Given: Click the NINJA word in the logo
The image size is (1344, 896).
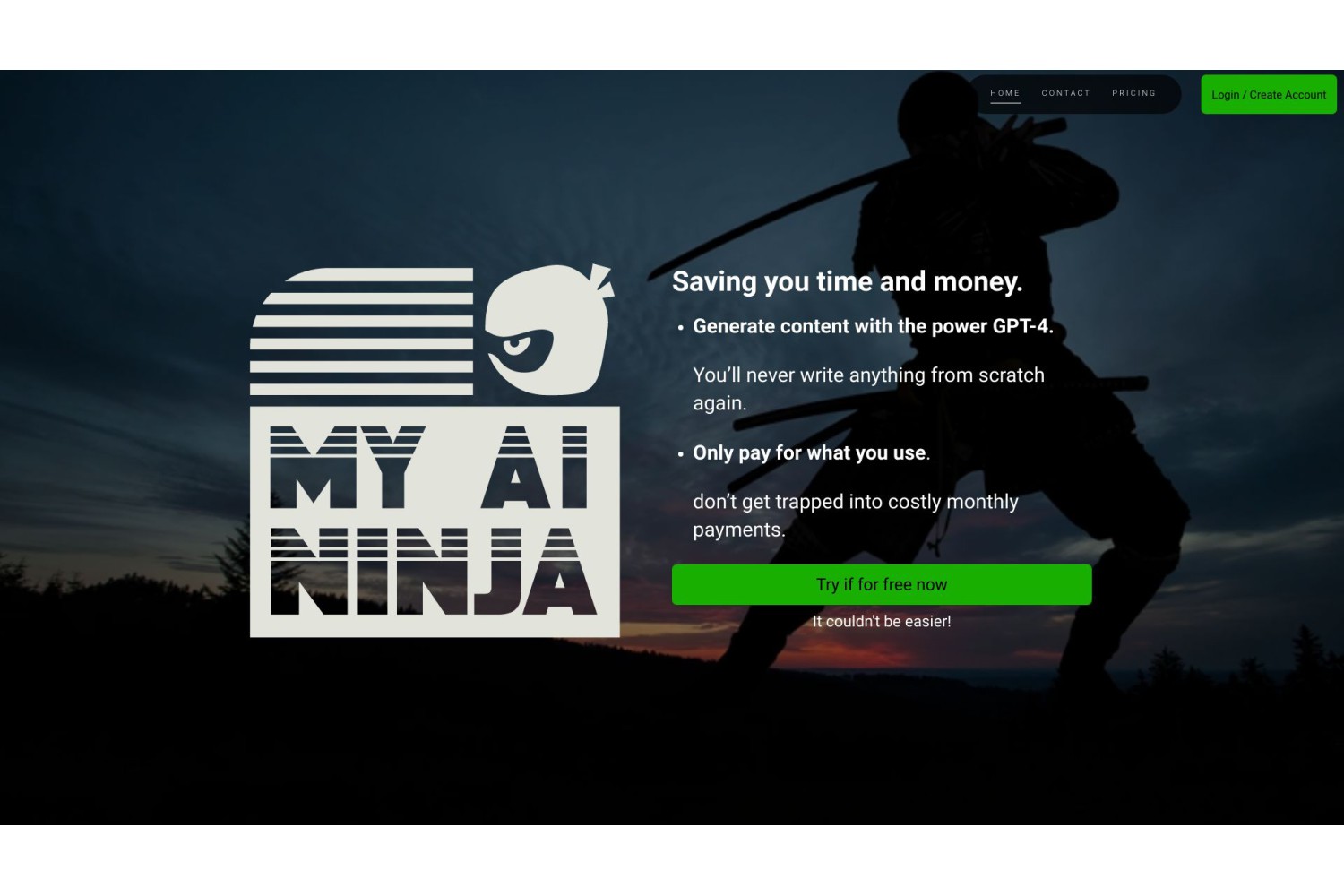Looking at the screenshot, I should [x=433, y=572].
